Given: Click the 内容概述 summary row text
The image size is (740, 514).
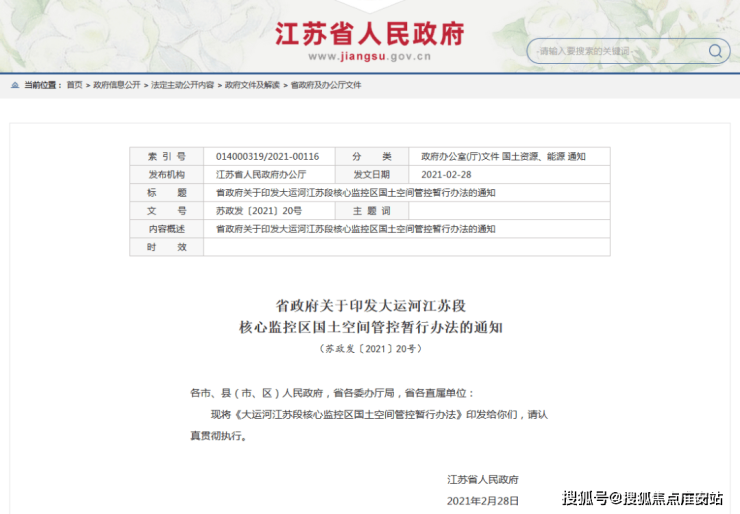Looking at the screenshot, I should [355, 229].
